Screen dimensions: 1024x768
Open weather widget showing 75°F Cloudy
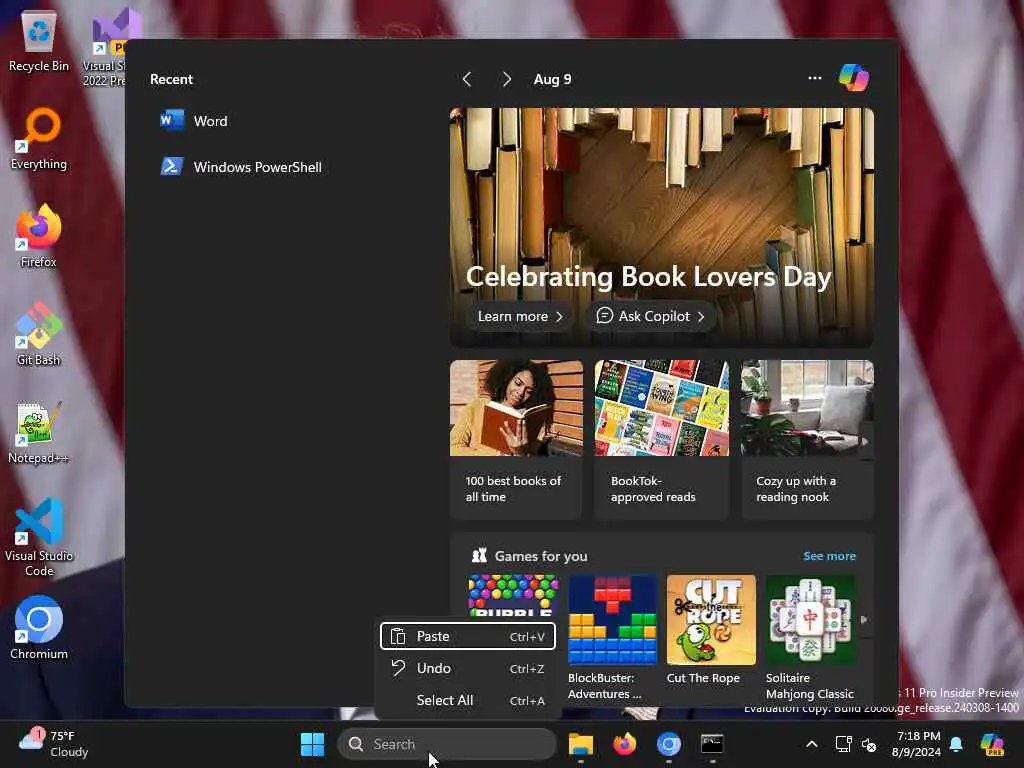[x=54, y=744]
